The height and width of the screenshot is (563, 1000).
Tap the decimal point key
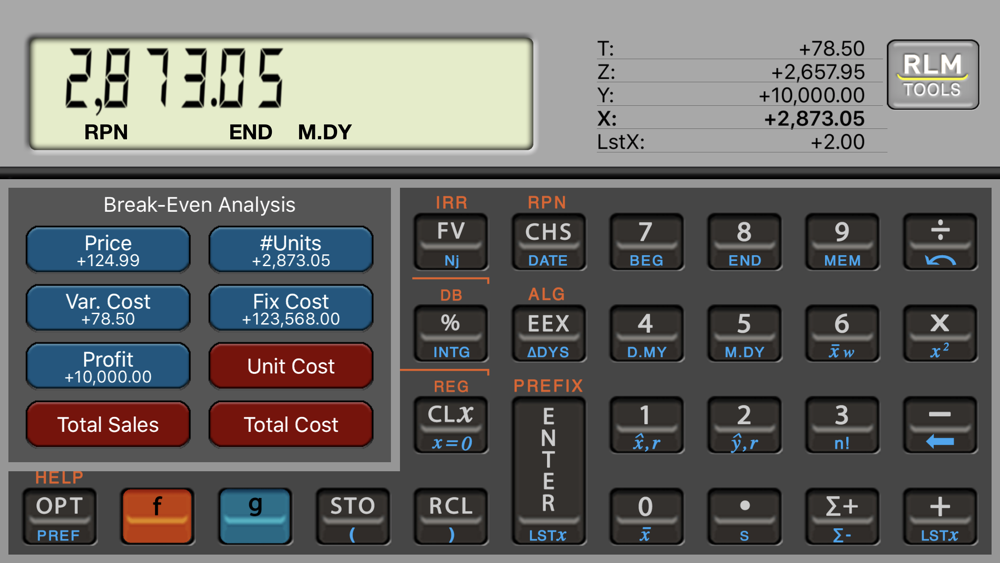pyautogui.click(x=744, y=516)
